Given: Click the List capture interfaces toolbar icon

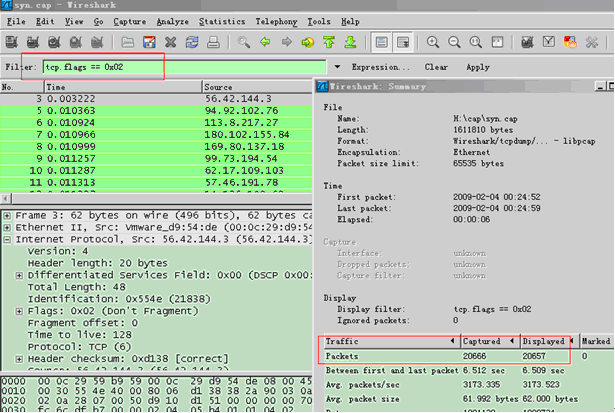Looking at the screenshot, I should pyautogui.click(x=12, y=42).
